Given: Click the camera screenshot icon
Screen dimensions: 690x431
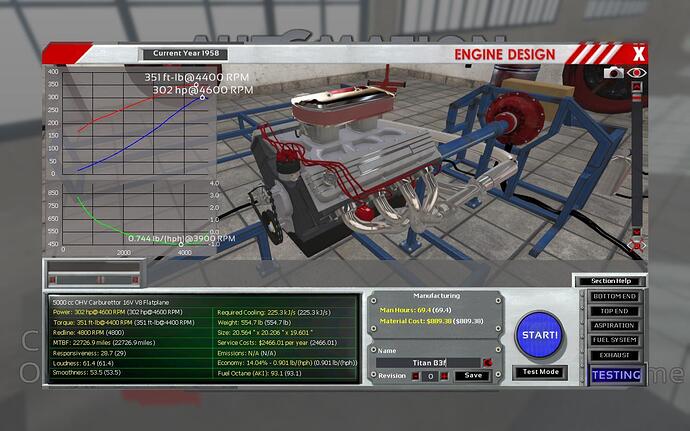Looking at the screenshot, I should (x=612, y=73).
